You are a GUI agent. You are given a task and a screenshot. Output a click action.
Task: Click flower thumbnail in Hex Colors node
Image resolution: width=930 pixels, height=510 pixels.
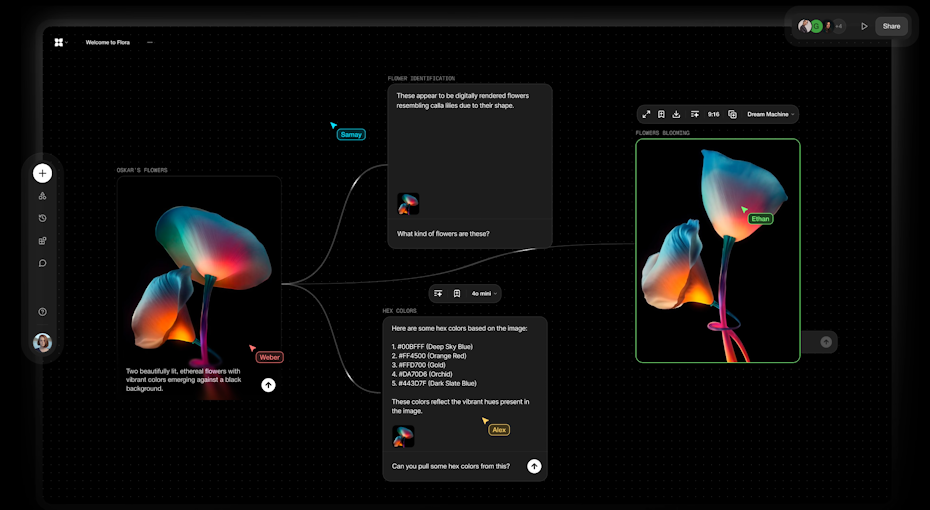pyautogui.click(x=403, y=436)
